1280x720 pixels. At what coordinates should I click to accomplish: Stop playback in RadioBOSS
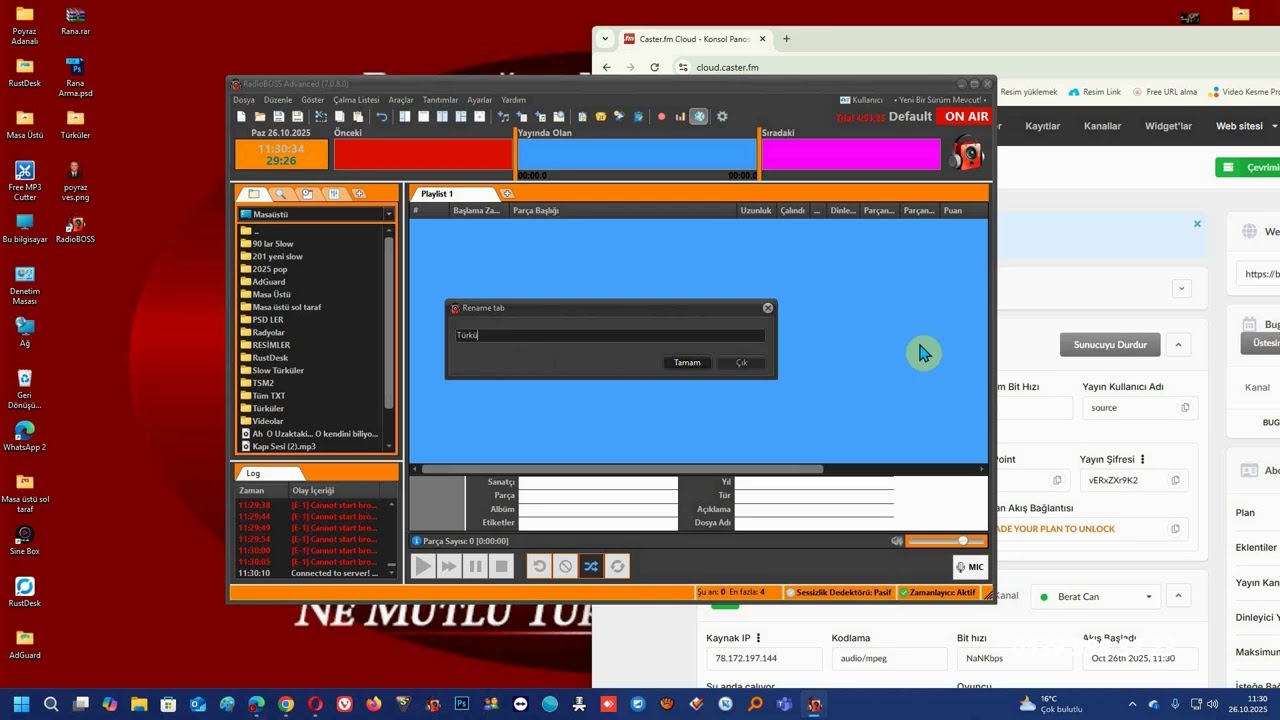click(x=501, y=567)
